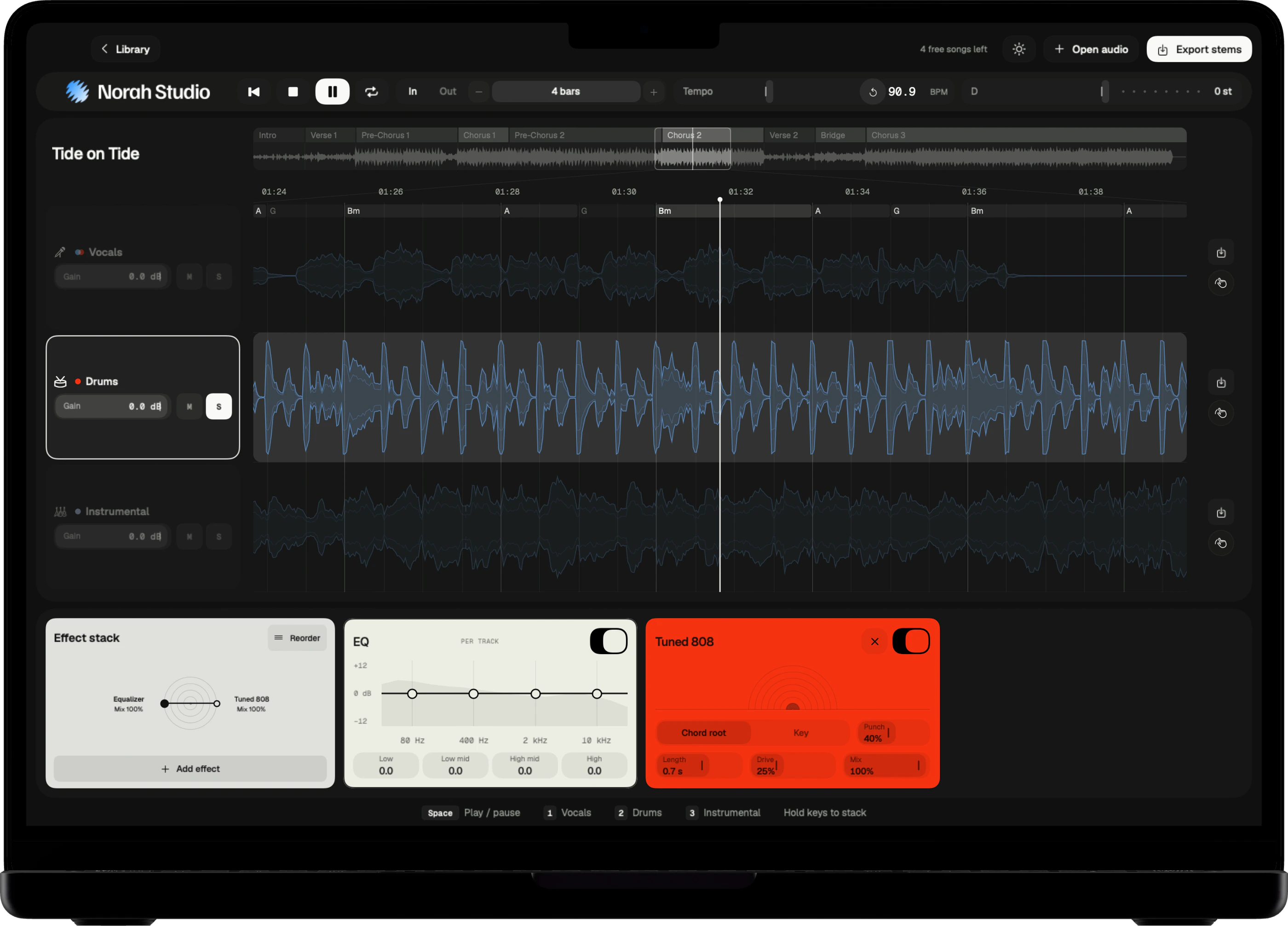
Task: Click the Drive 25% slider
Action: click(793, 765)
